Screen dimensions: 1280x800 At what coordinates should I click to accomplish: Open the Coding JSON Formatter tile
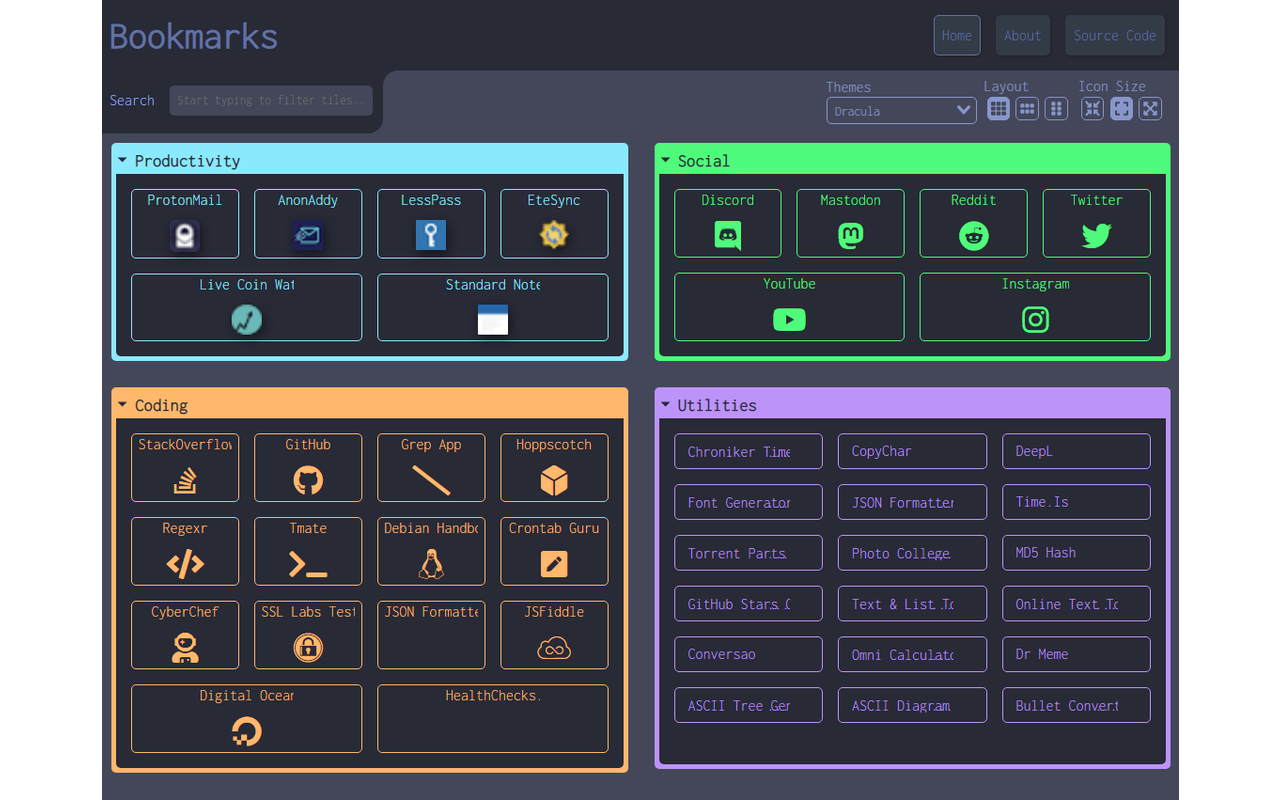(431, 635)
